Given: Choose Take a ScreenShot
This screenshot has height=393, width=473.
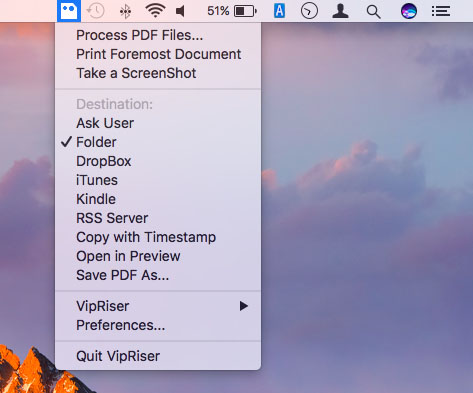Looking at the screenshot, I should pyautogui.click(x=158, y=73).
